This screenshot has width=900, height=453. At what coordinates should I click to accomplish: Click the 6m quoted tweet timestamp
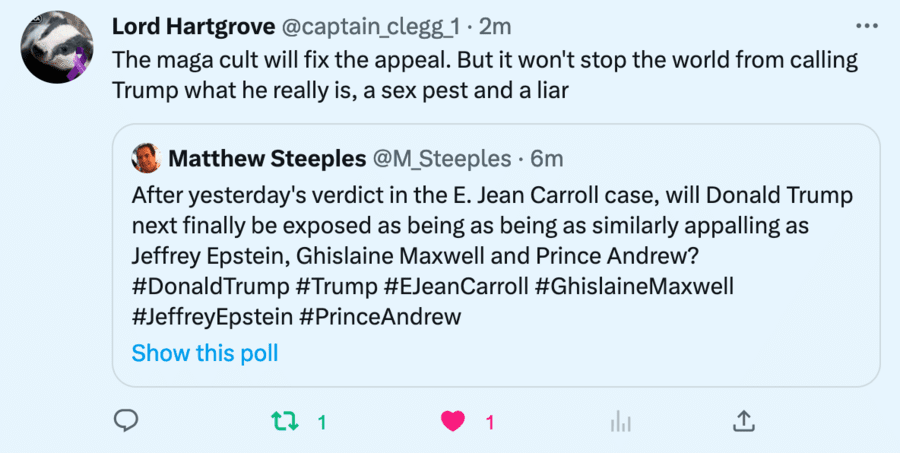(548, 158)
